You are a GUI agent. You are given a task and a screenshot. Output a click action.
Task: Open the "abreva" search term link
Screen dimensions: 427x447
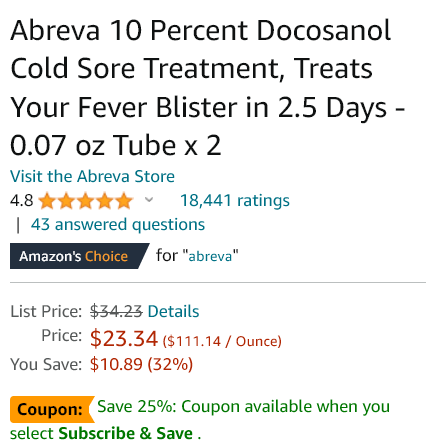pyautogui.click(x=210, y=256)
